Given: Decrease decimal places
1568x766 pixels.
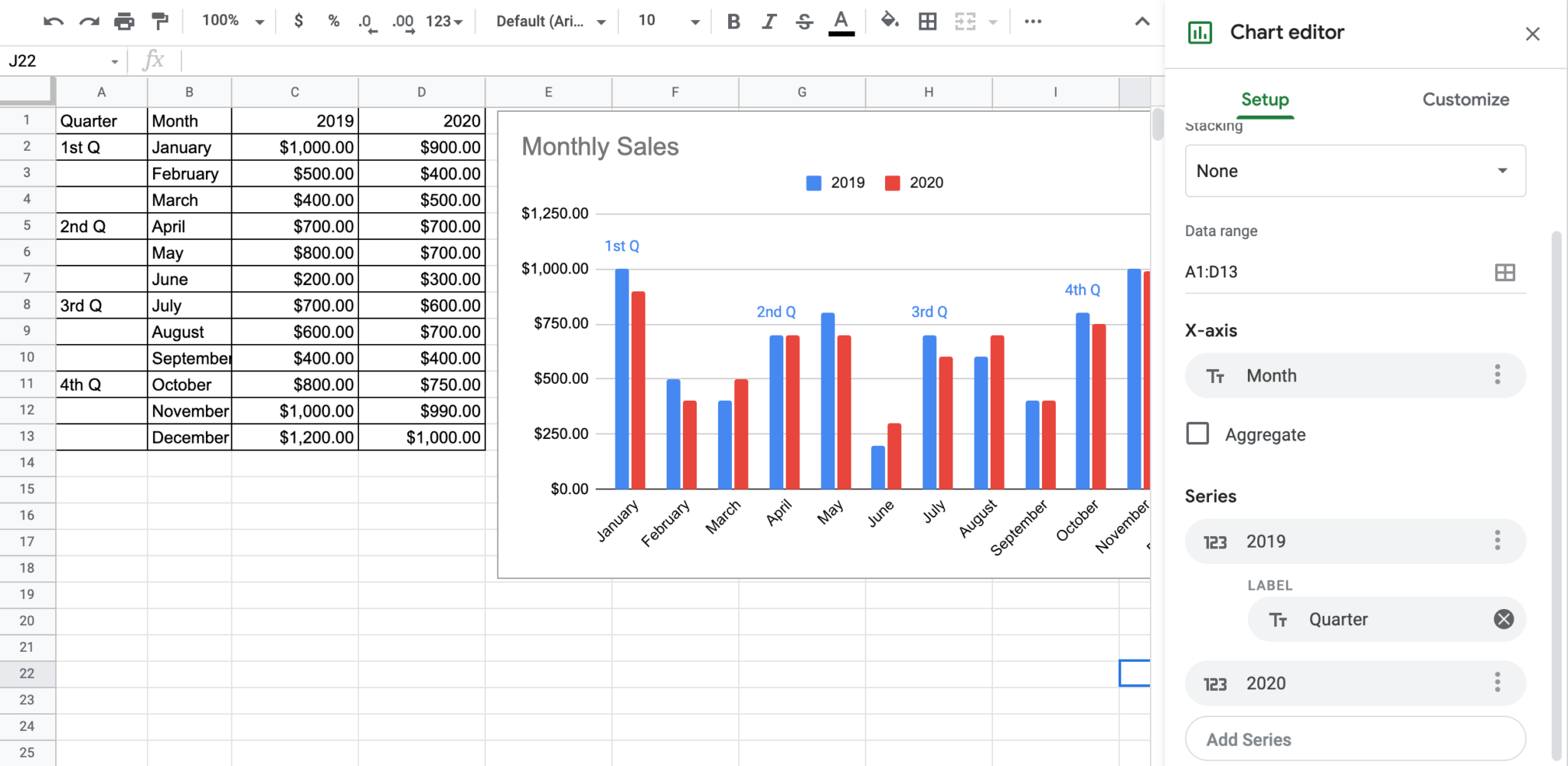Looking at the screenshot, I should [368, 21].
